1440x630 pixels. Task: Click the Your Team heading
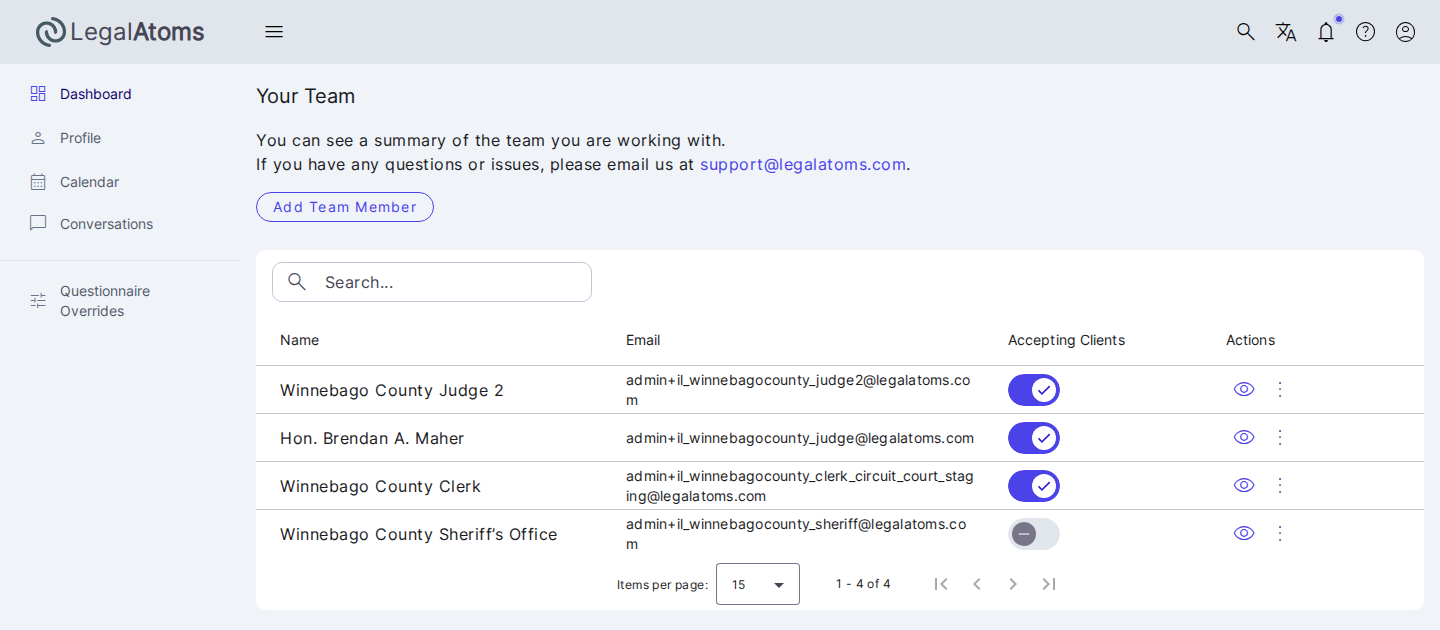(305, 96)
